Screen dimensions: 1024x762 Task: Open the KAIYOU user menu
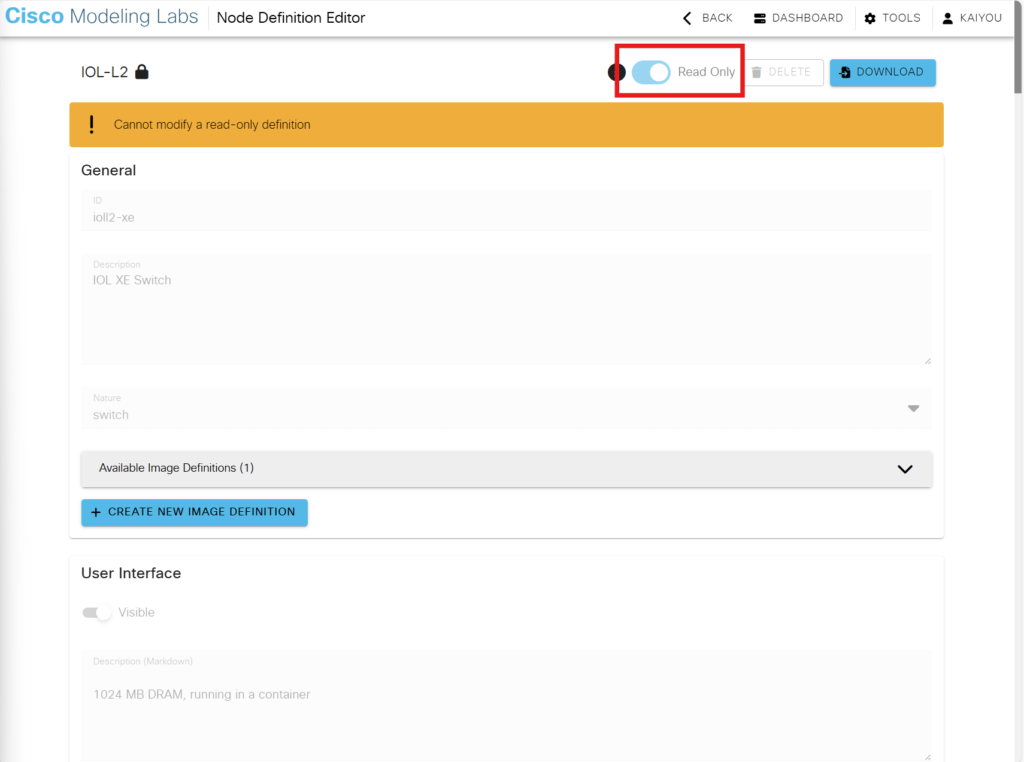[972, 18]
